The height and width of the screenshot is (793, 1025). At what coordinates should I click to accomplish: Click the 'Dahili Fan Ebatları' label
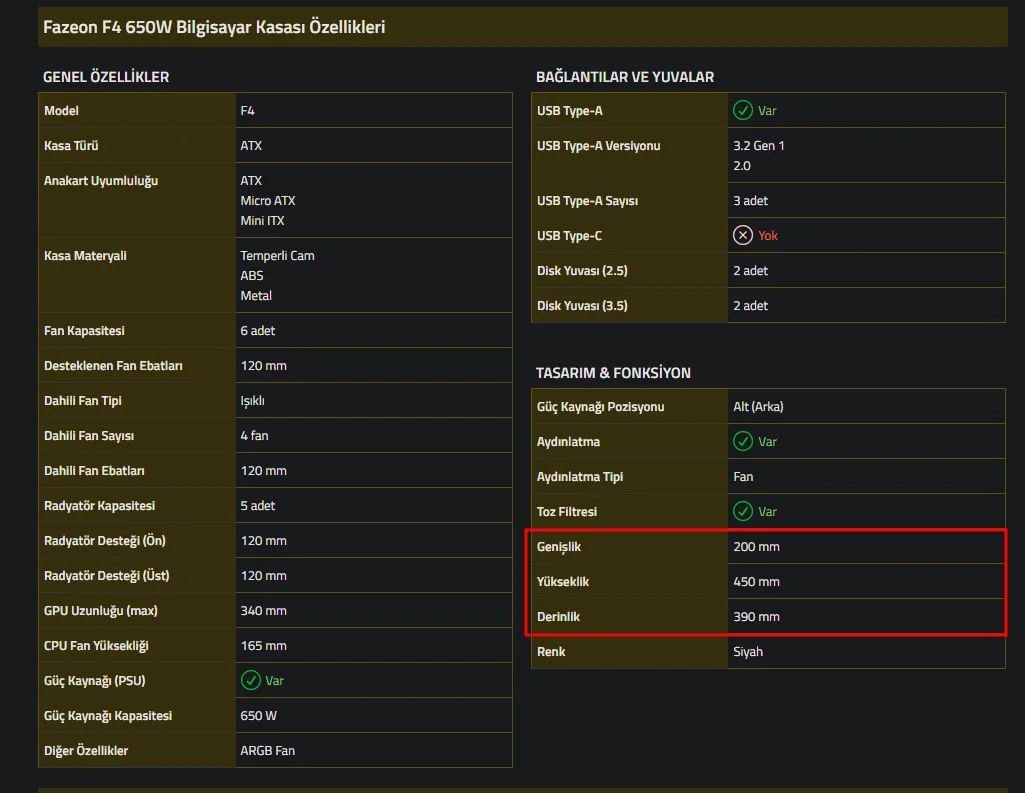[94, 471]
